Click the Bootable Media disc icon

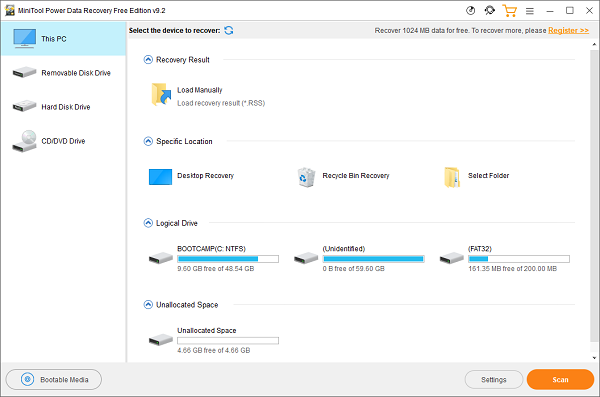(28, 379)
